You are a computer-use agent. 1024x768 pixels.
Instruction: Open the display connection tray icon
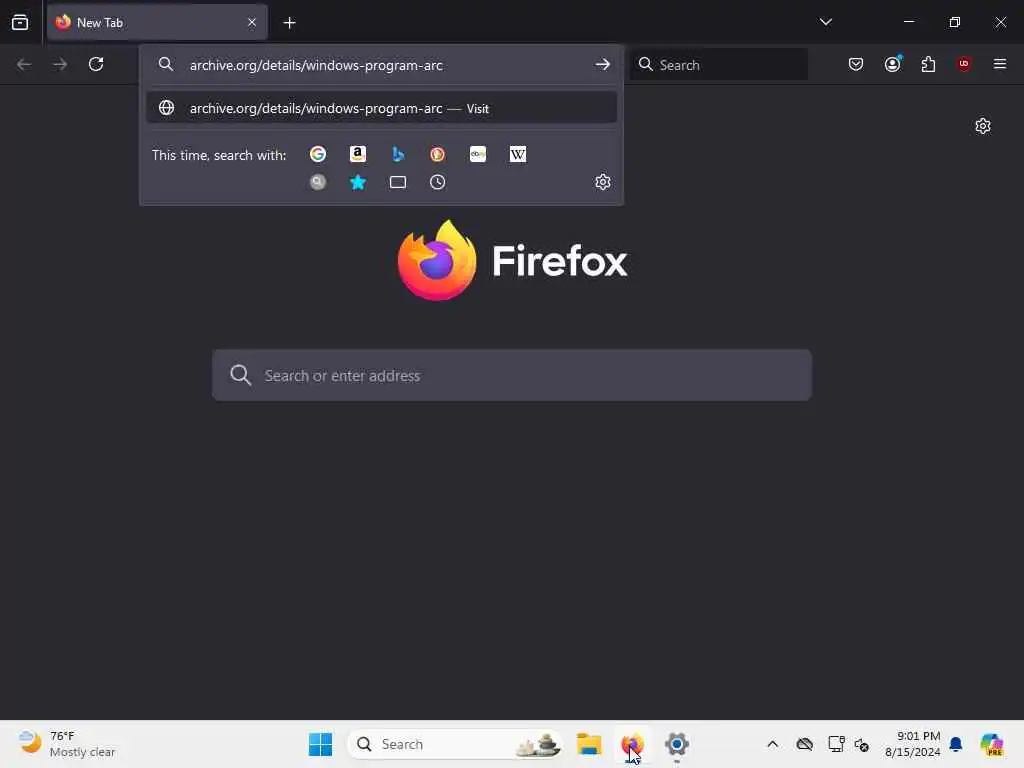836,744
